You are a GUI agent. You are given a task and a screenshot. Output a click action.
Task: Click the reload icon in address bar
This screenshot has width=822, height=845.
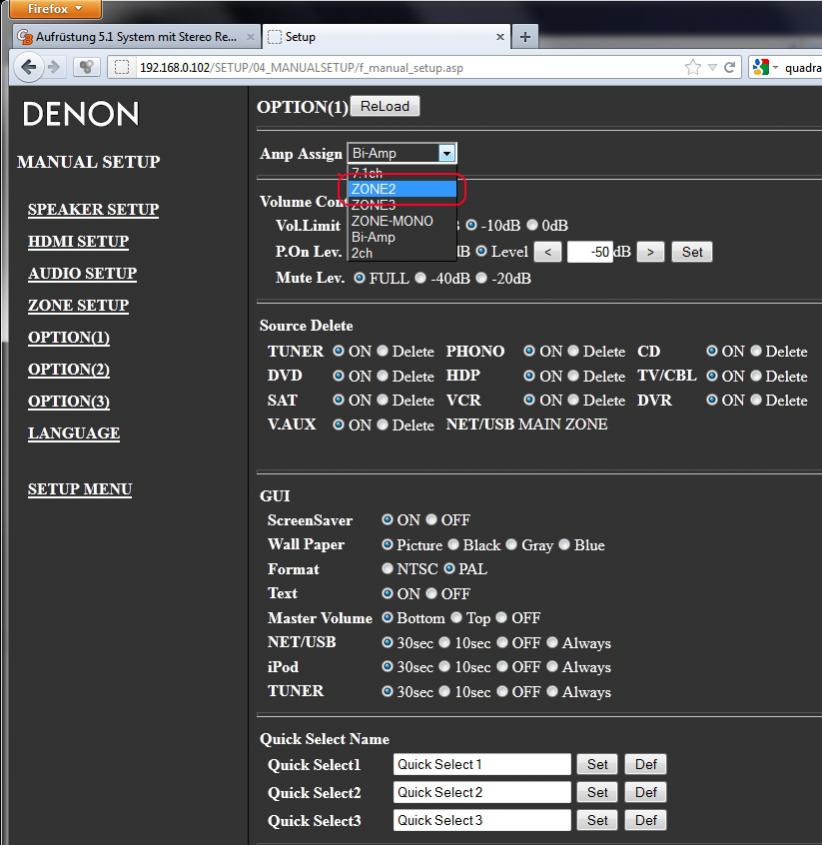729,67
